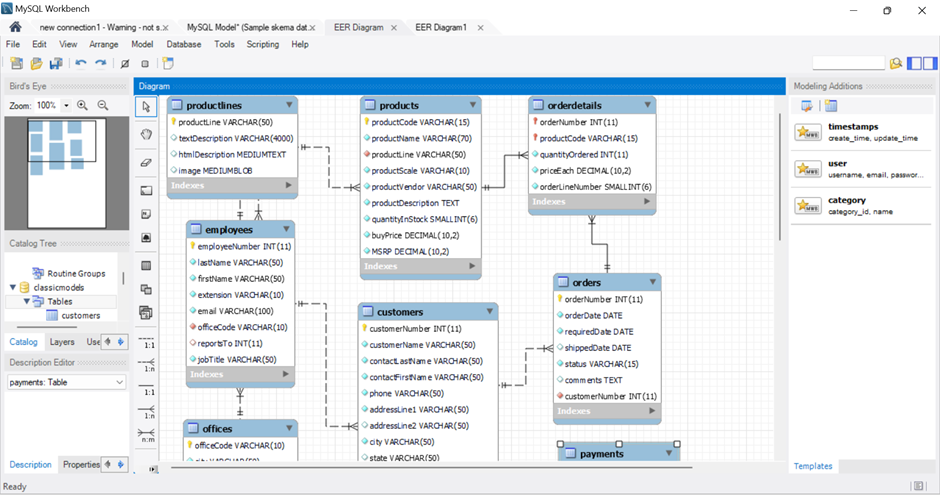Select the pointer selection tool
The height and width of the screenshot is (495, 940).
(146, 107)
